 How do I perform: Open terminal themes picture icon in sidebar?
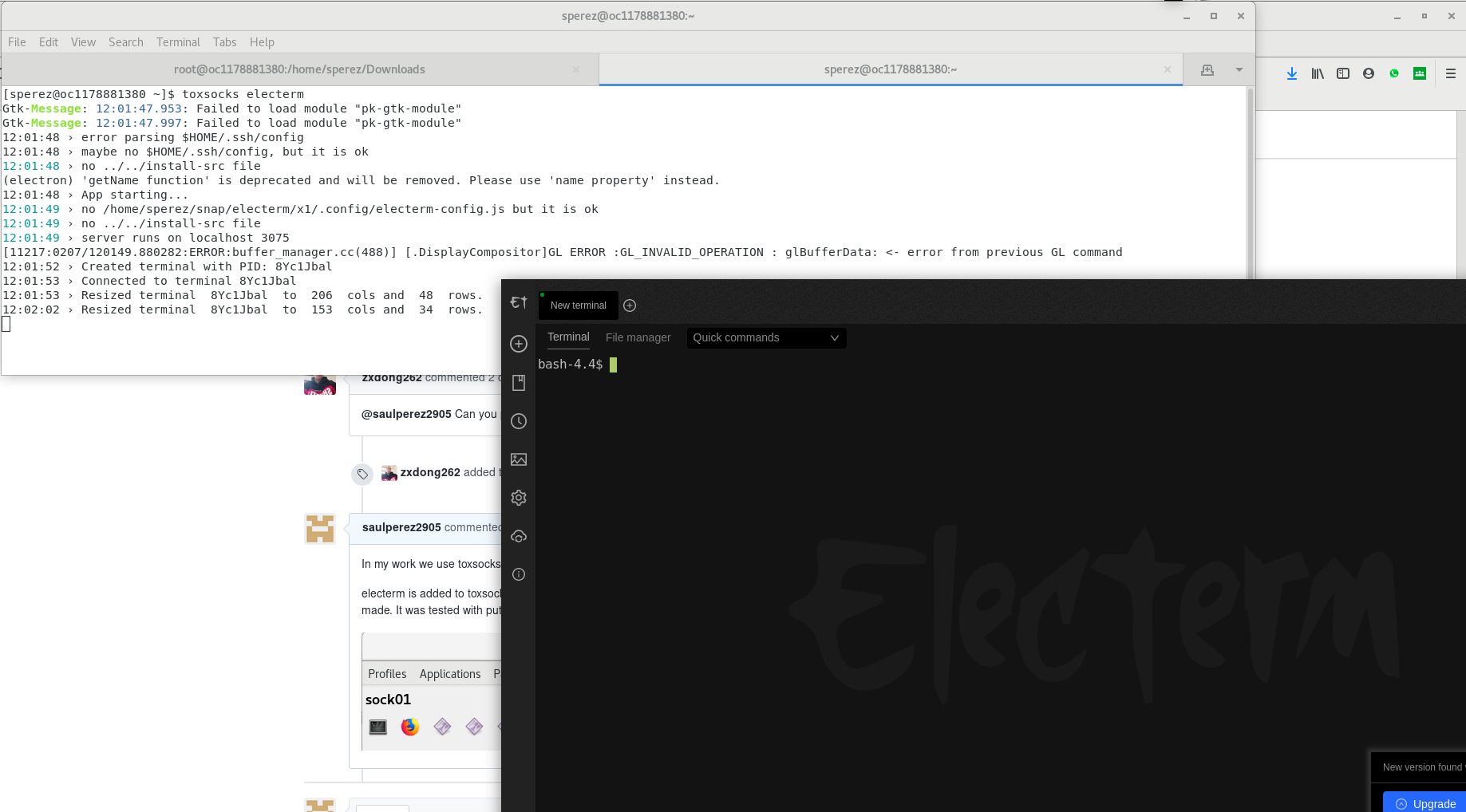[x=519, y=459]
